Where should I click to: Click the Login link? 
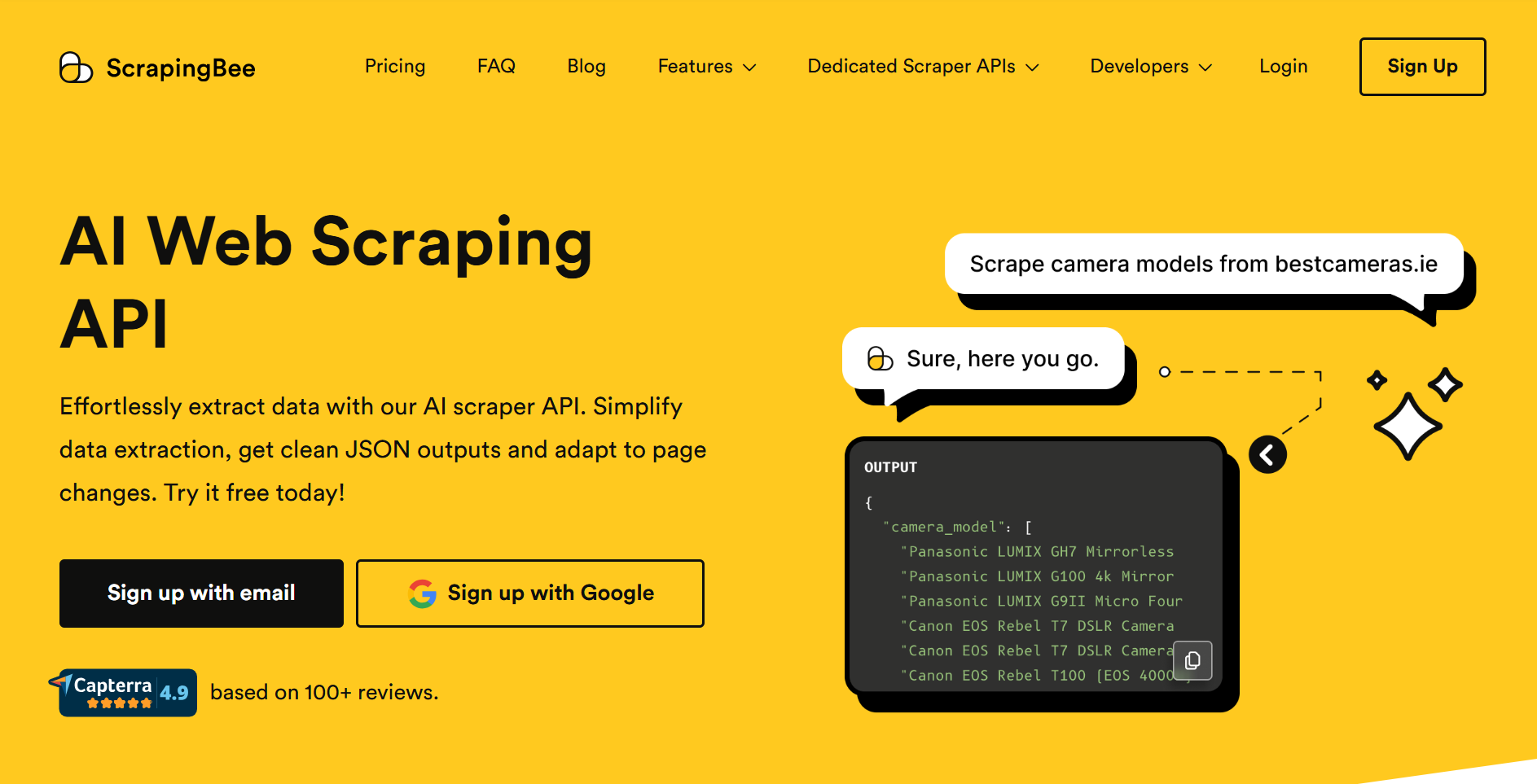[x=1283, y=66]
